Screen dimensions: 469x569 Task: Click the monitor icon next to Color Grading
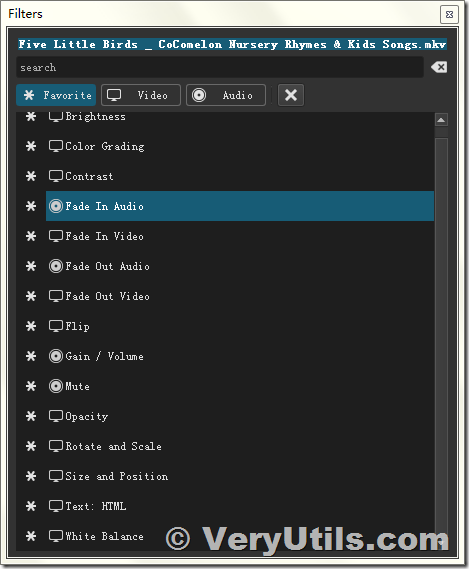point(56,146)
